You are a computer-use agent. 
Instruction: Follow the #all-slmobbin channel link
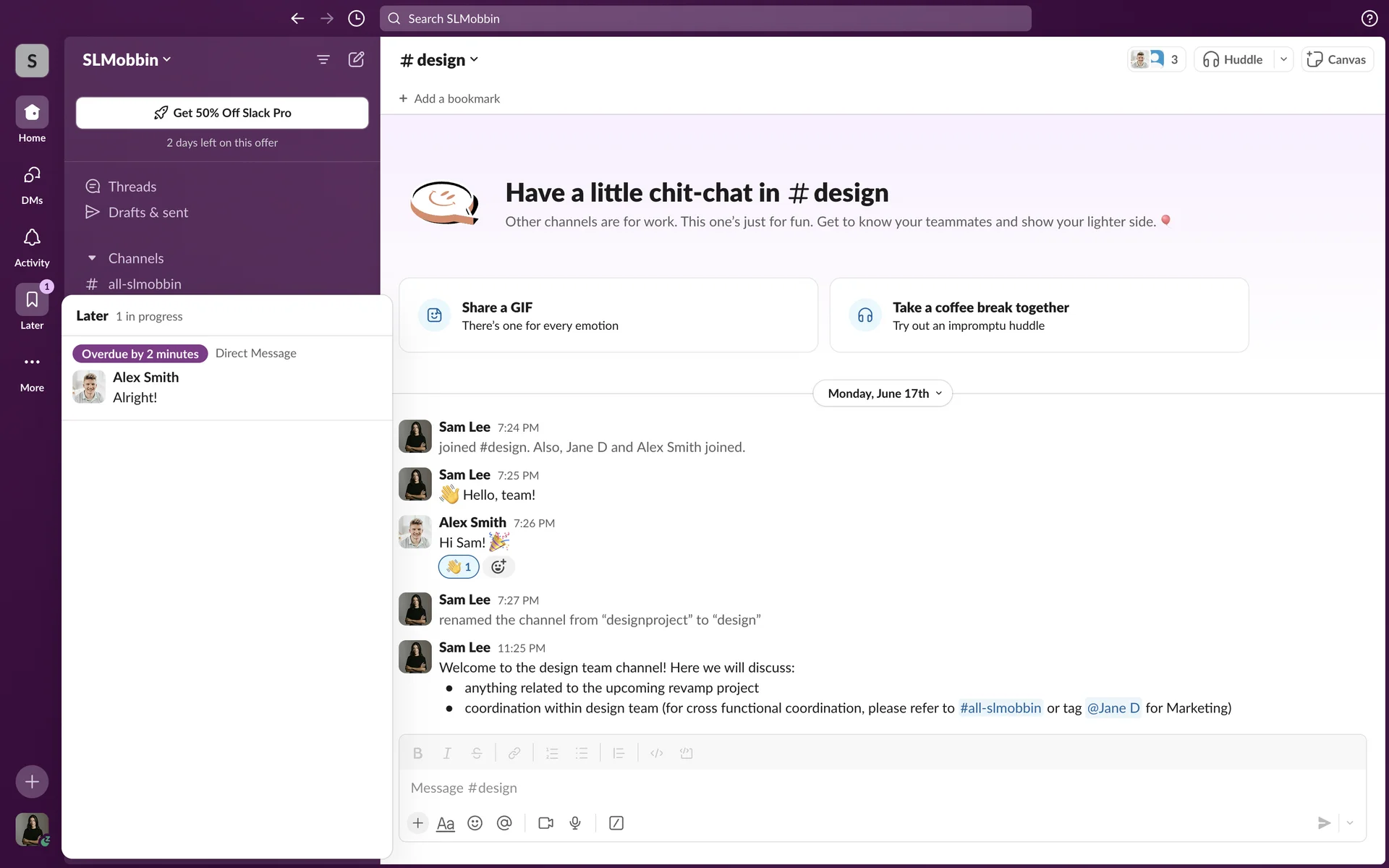pos(1000,708)
